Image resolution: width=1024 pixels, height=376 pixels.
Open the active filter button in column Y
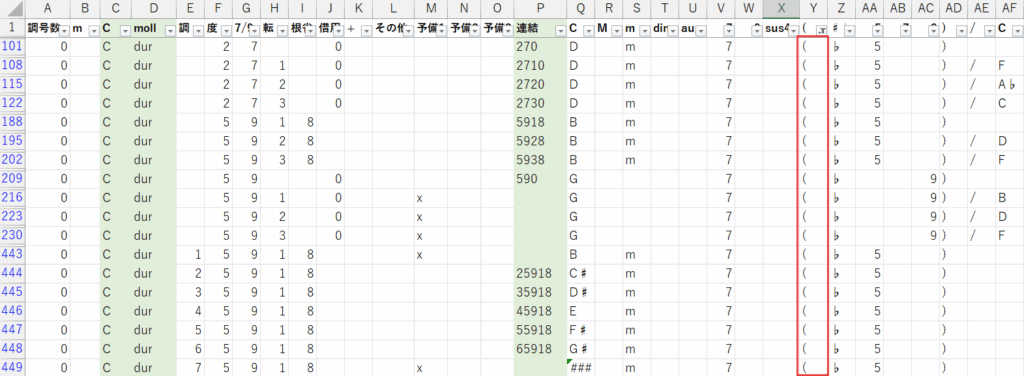tap(821, 30)
